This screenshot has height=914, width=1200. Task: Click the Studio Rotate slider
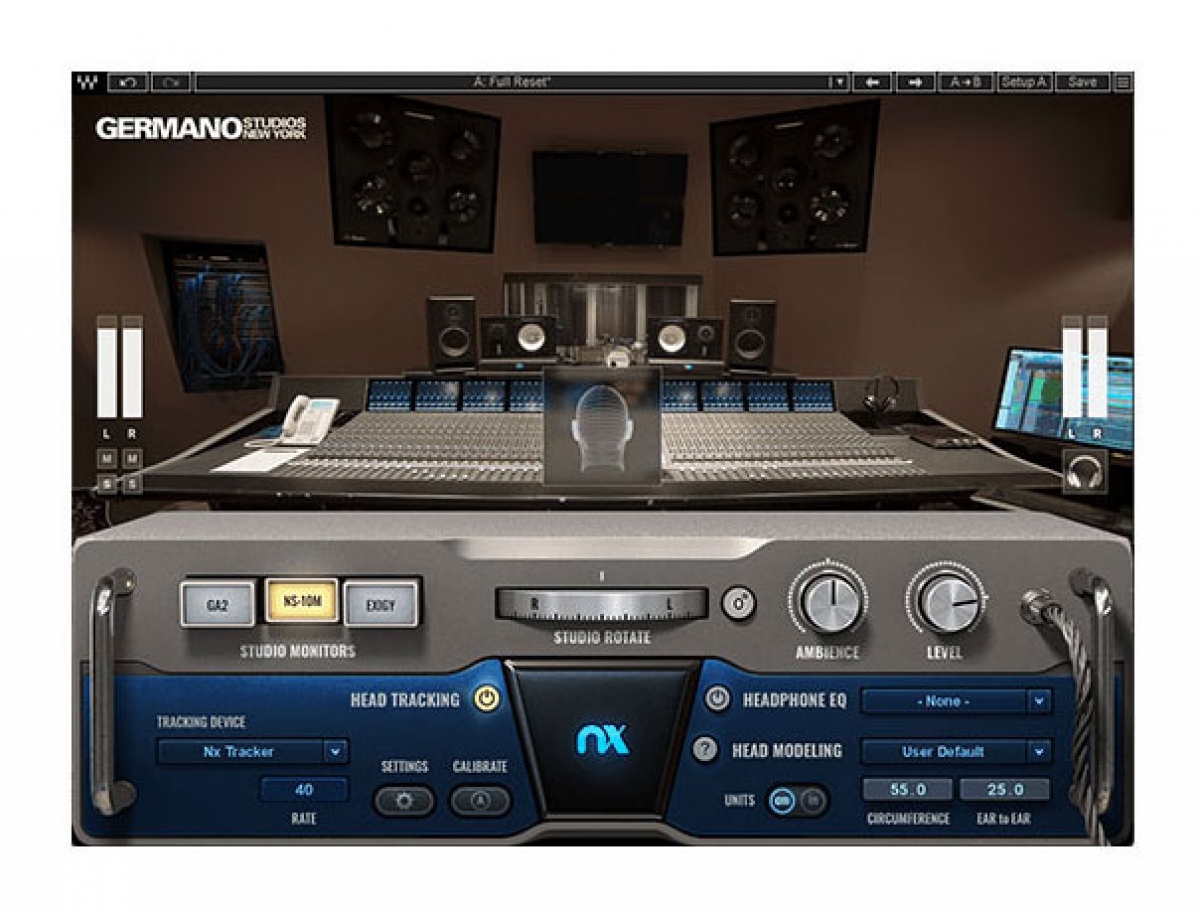(x=601, y=603)
